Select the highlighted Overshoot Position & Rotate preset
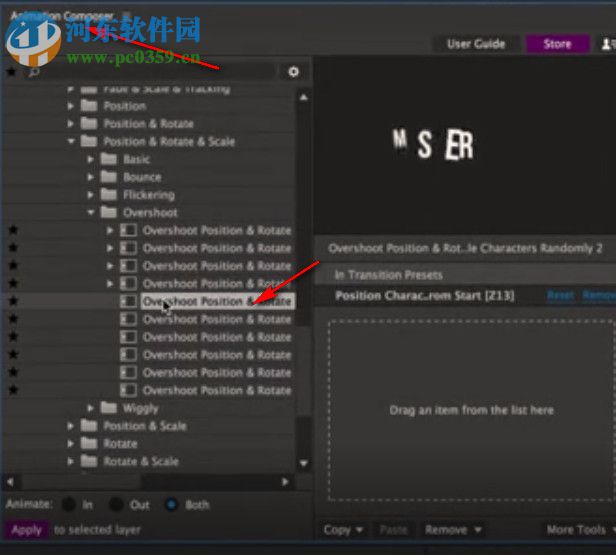Screen dimensions: 616x555 (217, 301)
